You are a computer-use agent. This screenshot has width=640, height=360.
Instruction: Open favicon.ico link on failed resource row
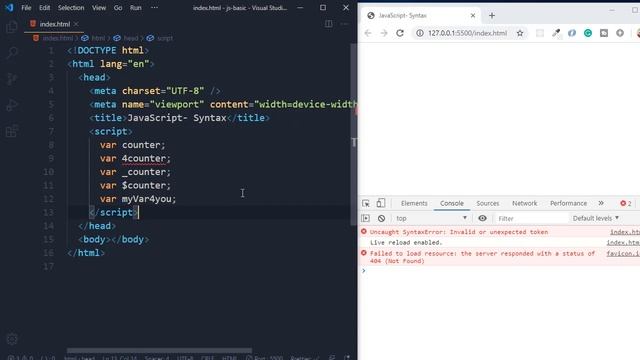tap(623, 253)
